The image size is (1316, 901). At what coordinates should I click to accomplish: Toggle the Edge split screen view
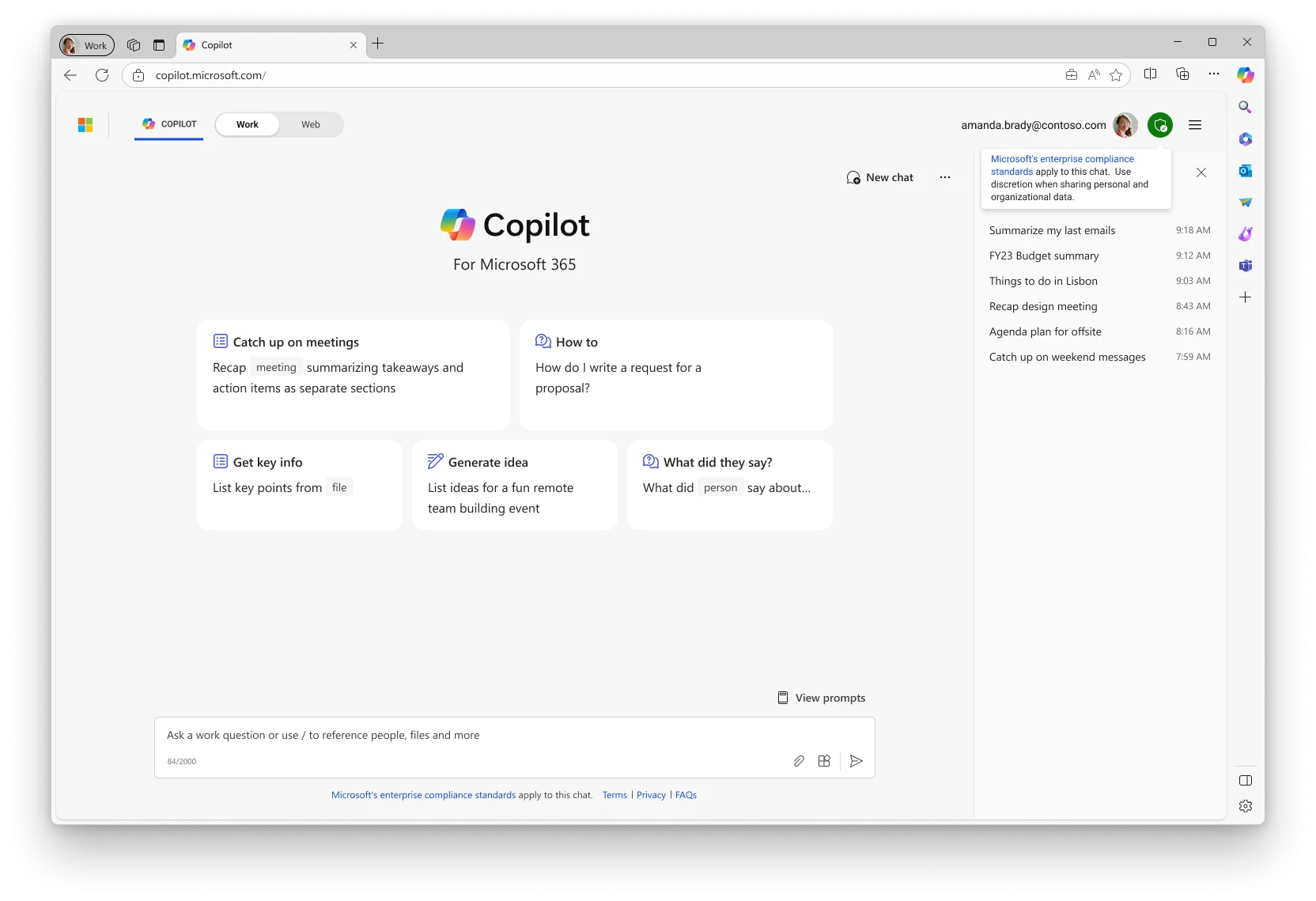(1151, 74)
